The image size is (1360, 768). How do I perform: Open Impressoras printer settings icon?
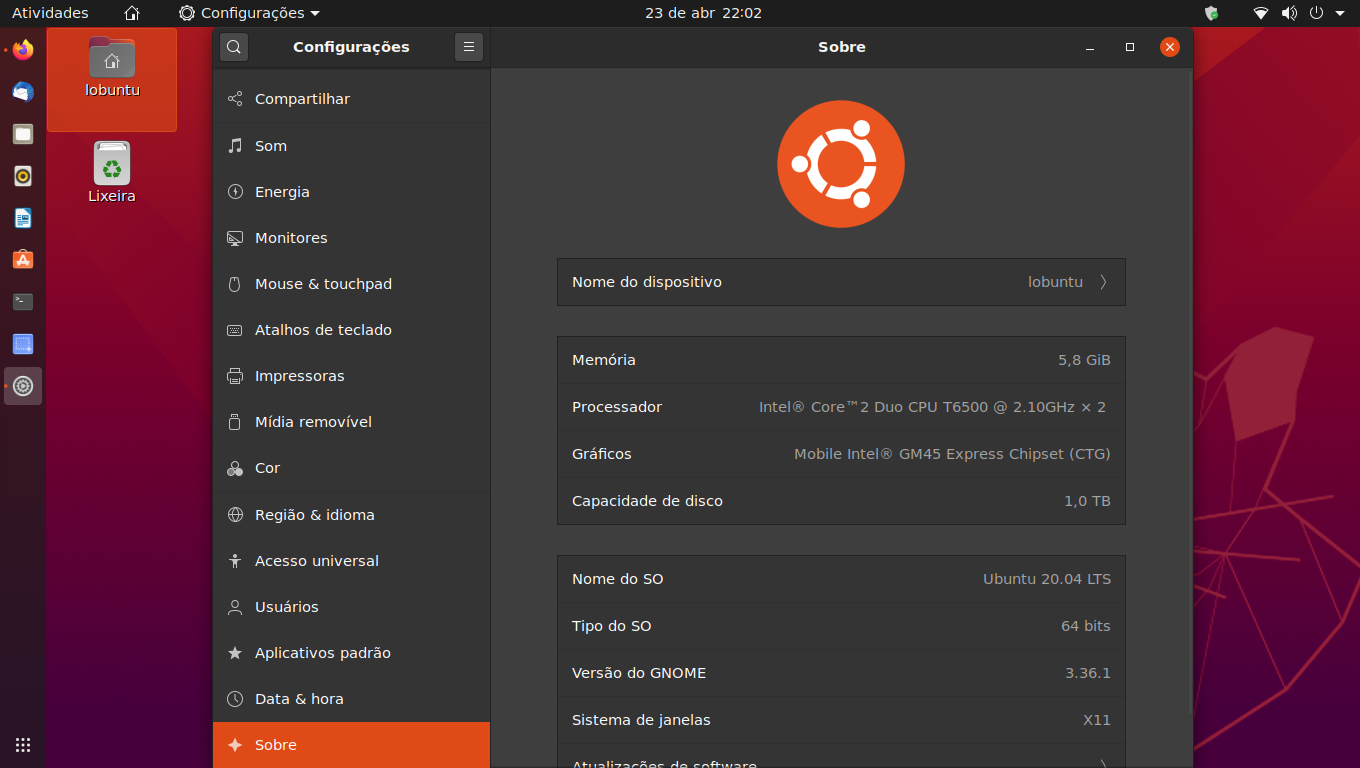pyautogui.click(x=233, y=375)
